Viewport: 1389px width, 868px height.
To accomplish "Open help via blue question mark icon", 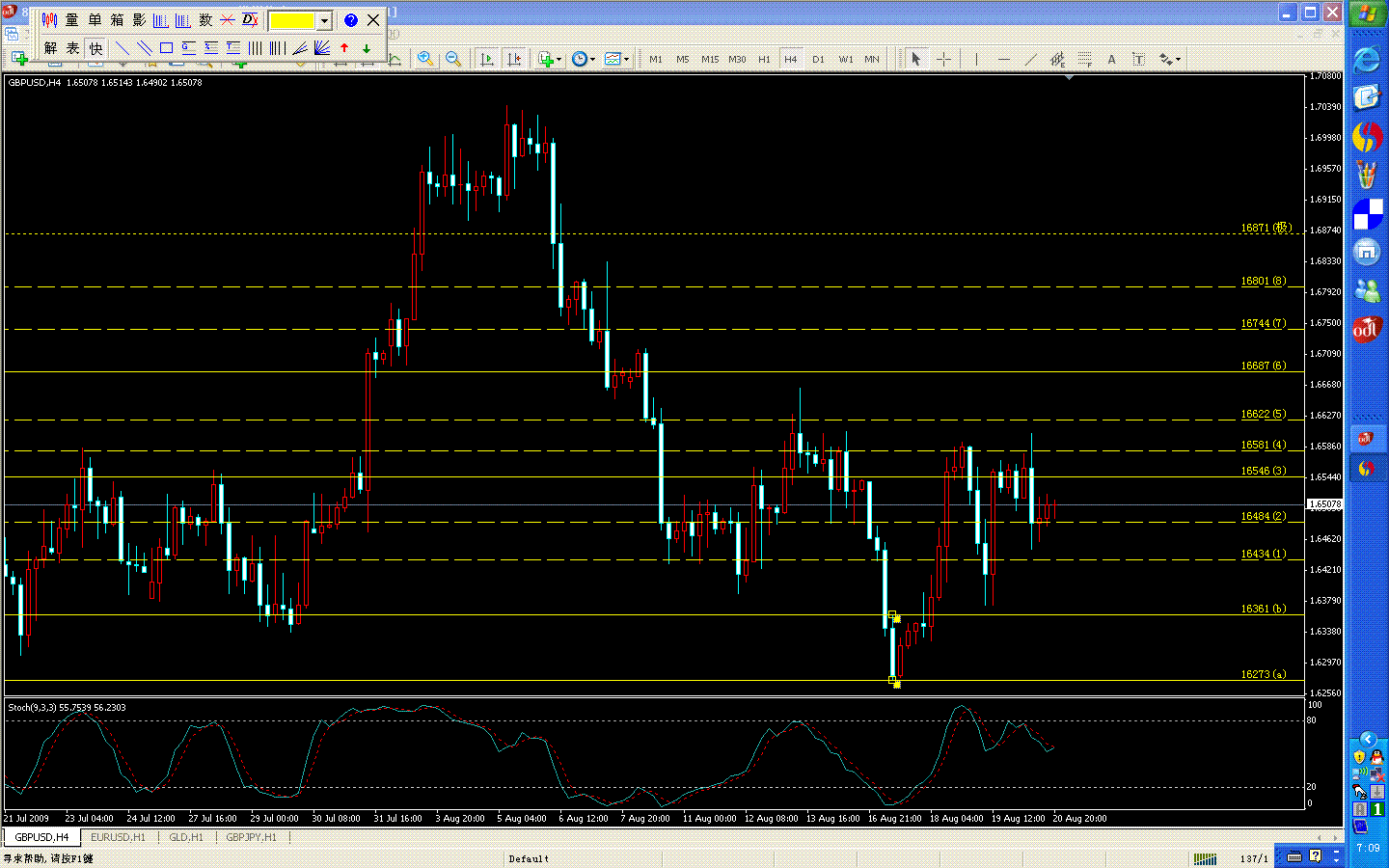I will tap(351, 20).
